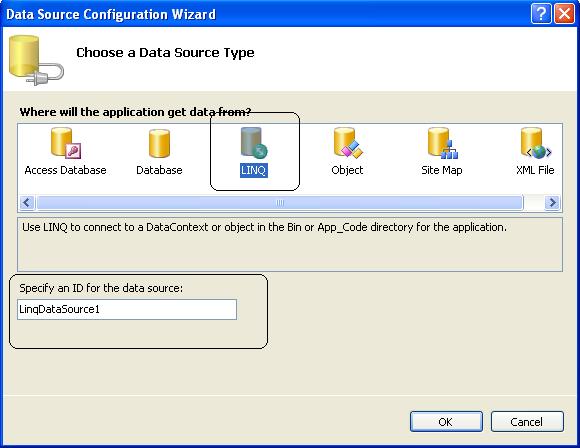Click the scroll right arrow

pos(552,203)
